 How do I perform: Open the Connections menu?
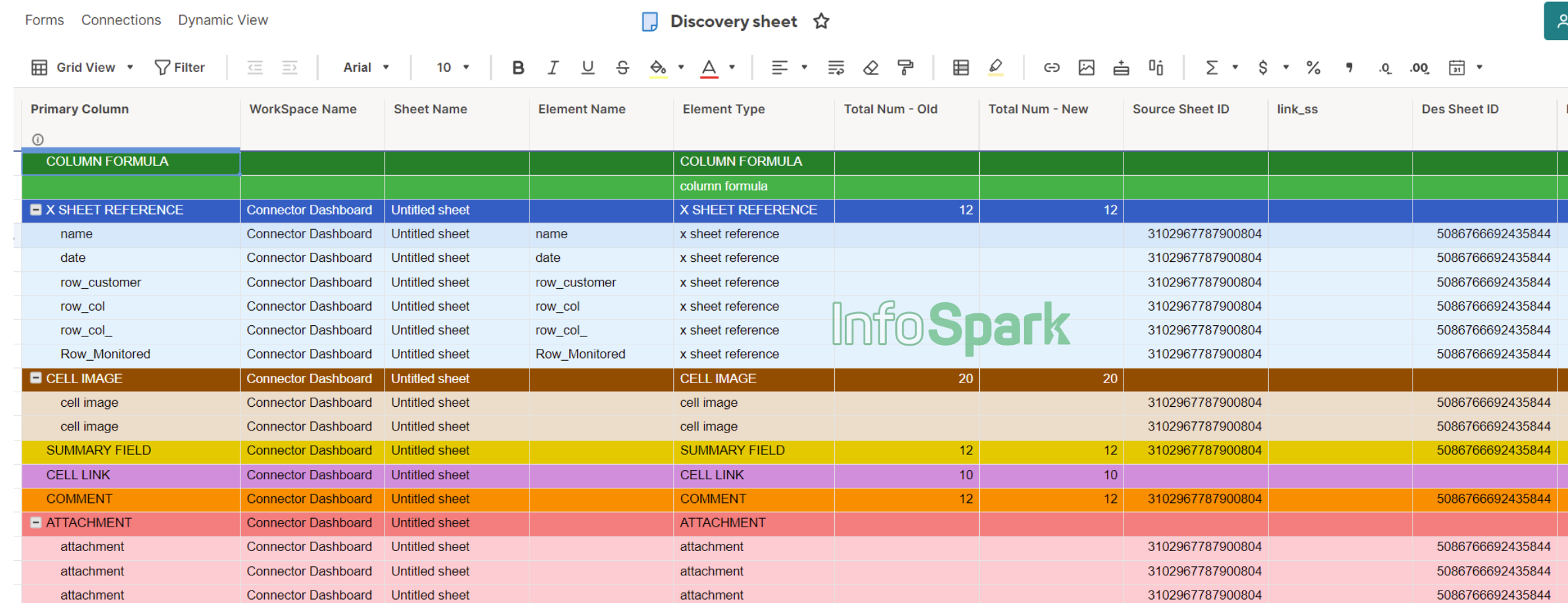click(x=121, y=20)
